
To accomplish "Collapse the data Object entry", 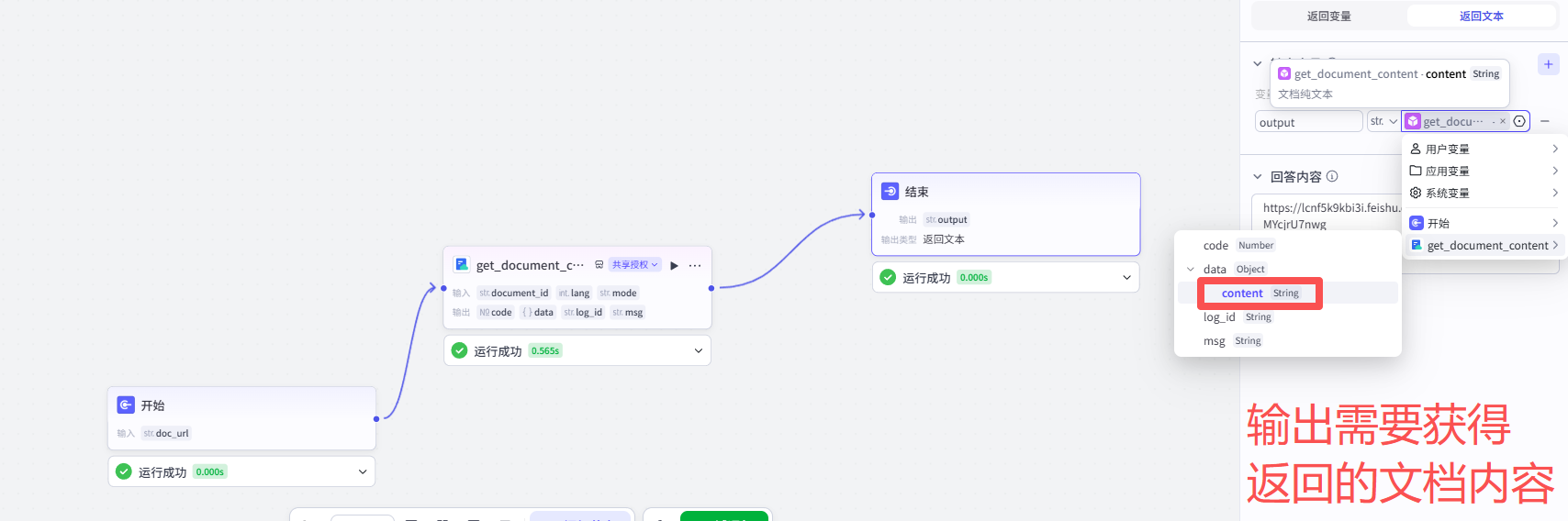I will coord(1191,270).
